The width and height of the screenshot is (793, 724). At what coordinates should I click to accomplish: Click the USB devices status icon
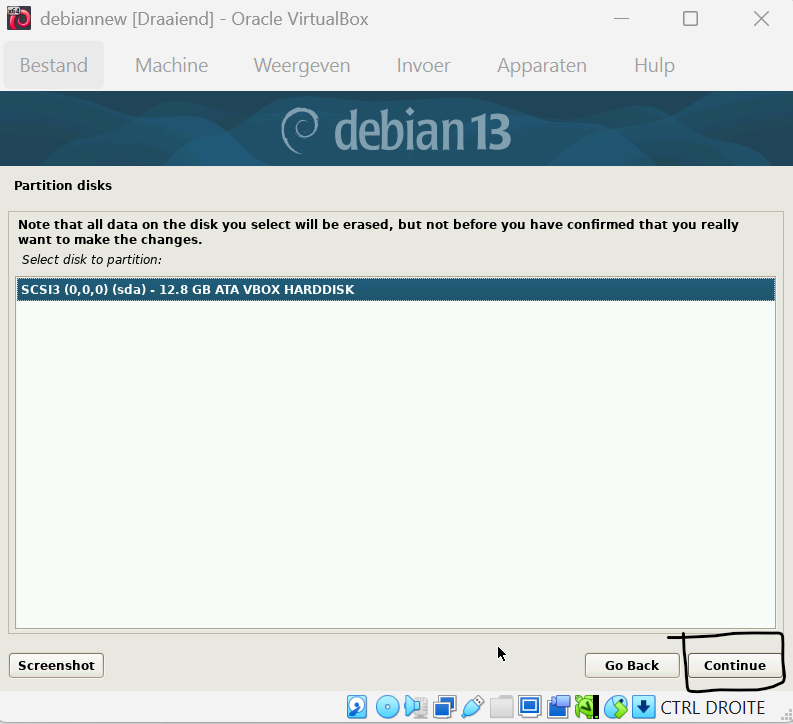click(473, 707)
